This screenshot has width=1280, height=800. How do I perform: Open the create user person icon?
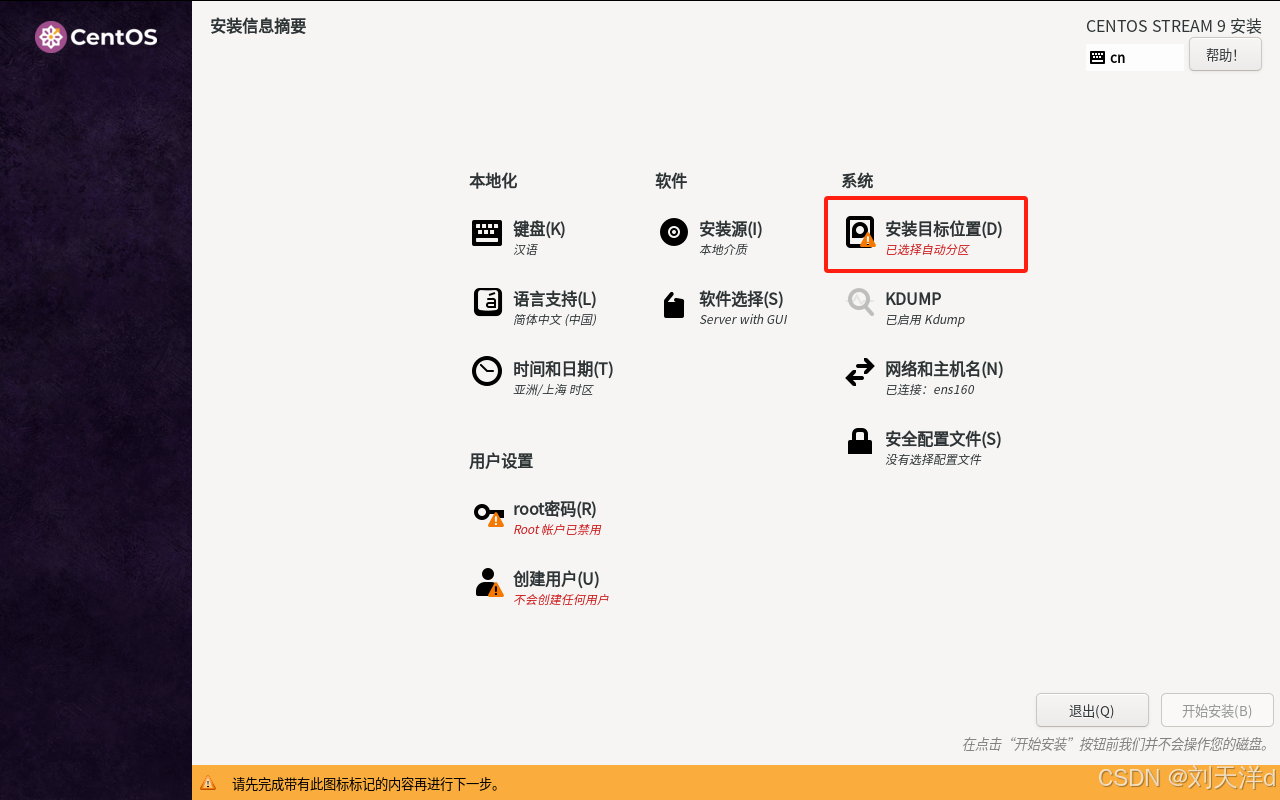click(x=489, y=582)
